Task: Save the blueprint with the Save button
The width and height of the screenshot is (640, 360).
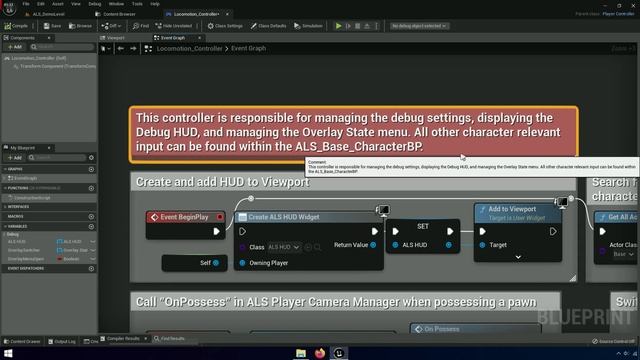Action: (x=52, y=26)
